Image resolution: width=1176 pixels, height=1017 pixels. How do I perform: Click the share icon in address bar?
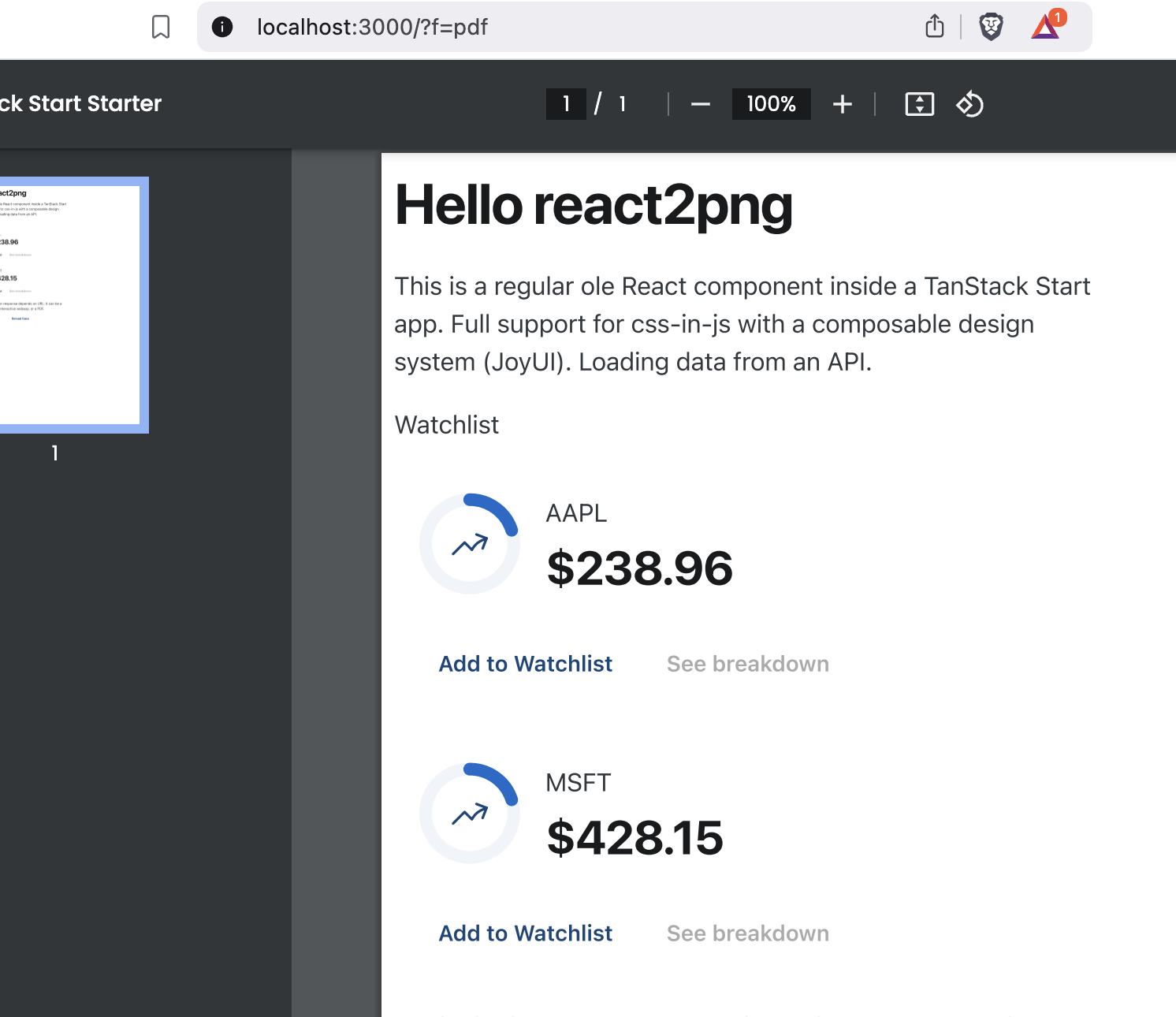935,26
